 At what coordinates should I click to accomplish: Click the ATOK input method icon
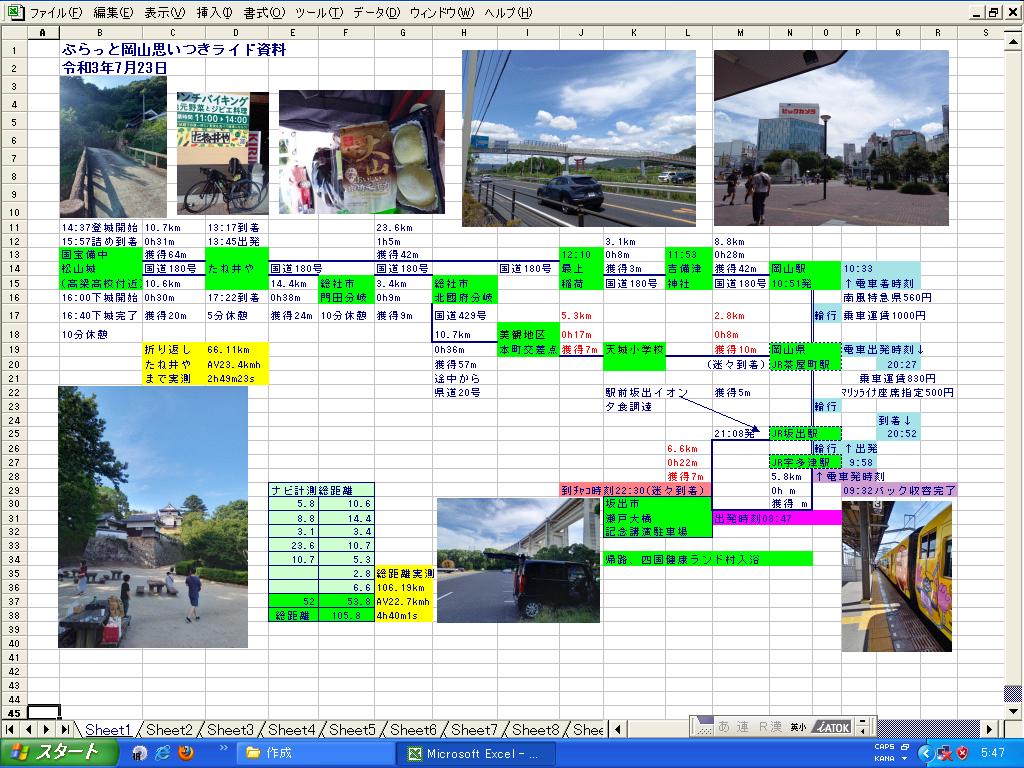[832, 727]
